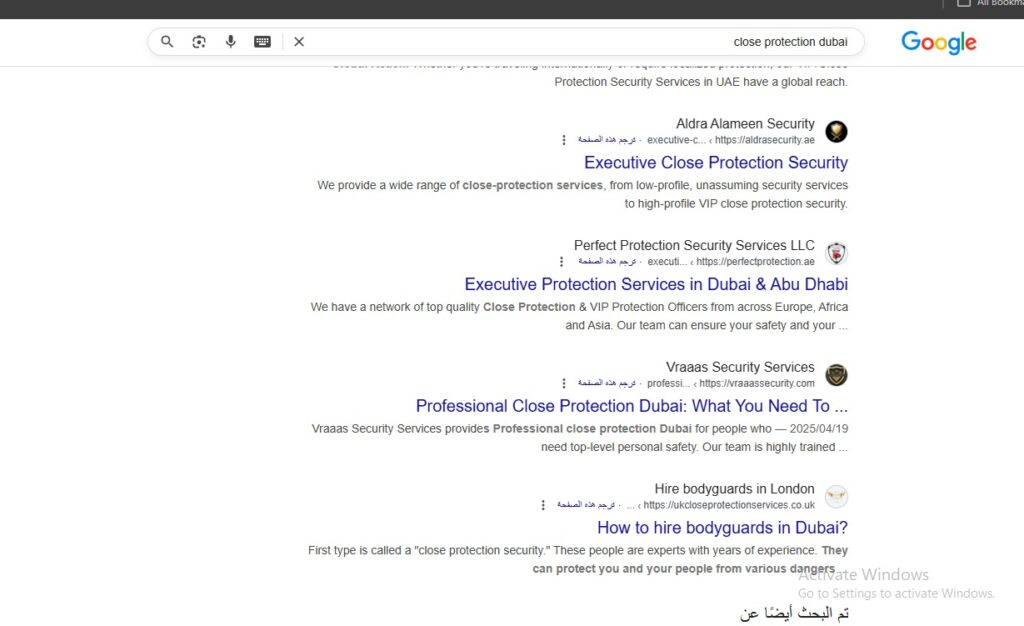Viewport: 1024px width, 626px height.
Task: Open 'Executive Close Protection Security' result link
Action: (716, 163)
